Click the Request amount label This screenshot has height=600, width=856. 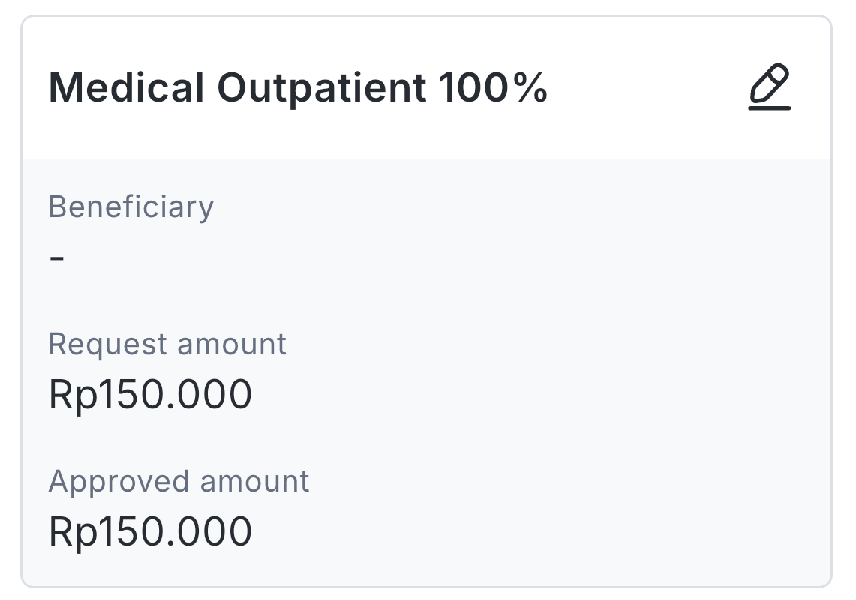point(167,344)
